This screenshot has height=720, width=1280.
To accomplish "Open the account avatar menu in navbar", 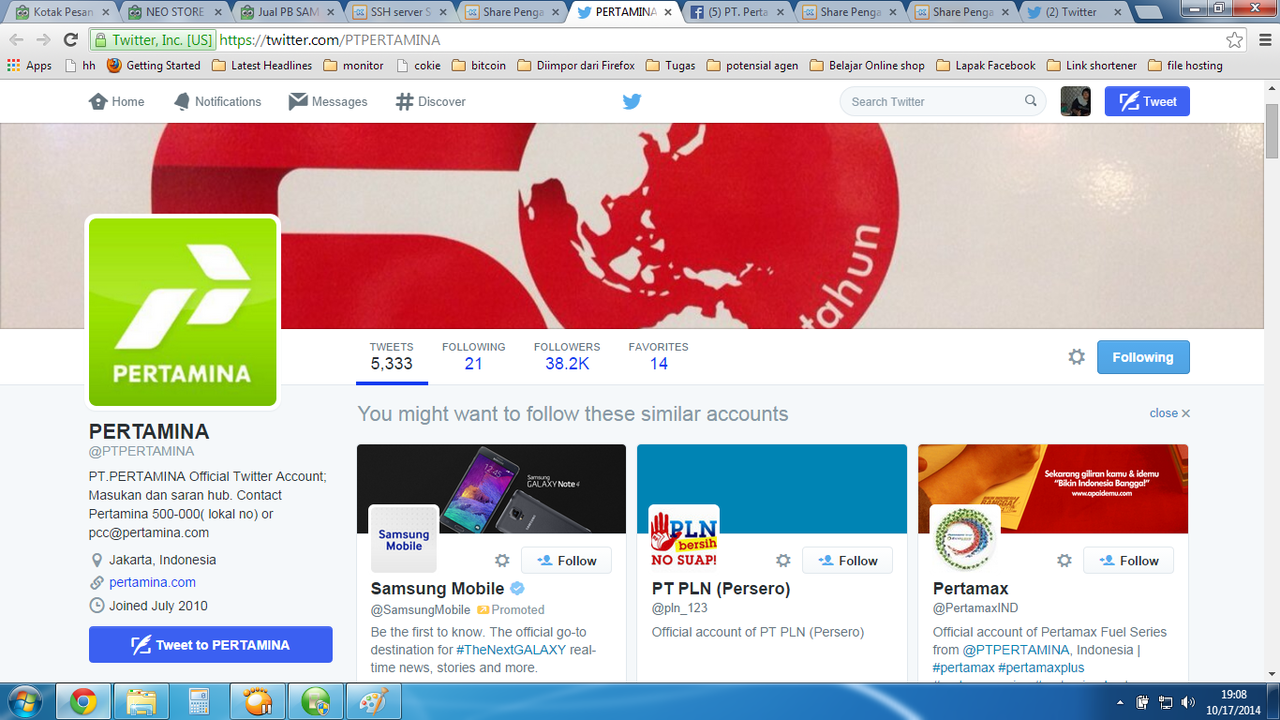I will click(1075, 101).
